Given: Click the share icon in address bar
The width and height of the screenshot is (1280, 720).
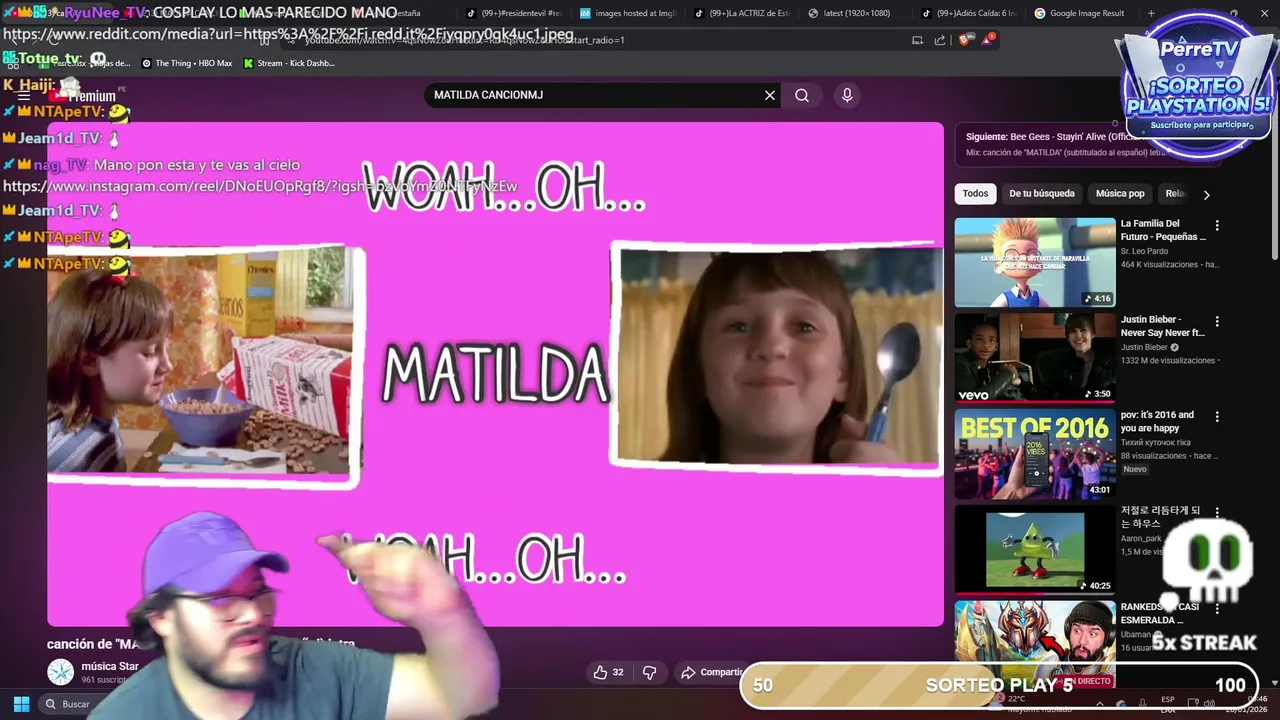Looking at the screenshot, I should pyautogui.click(x=940, y=40).
